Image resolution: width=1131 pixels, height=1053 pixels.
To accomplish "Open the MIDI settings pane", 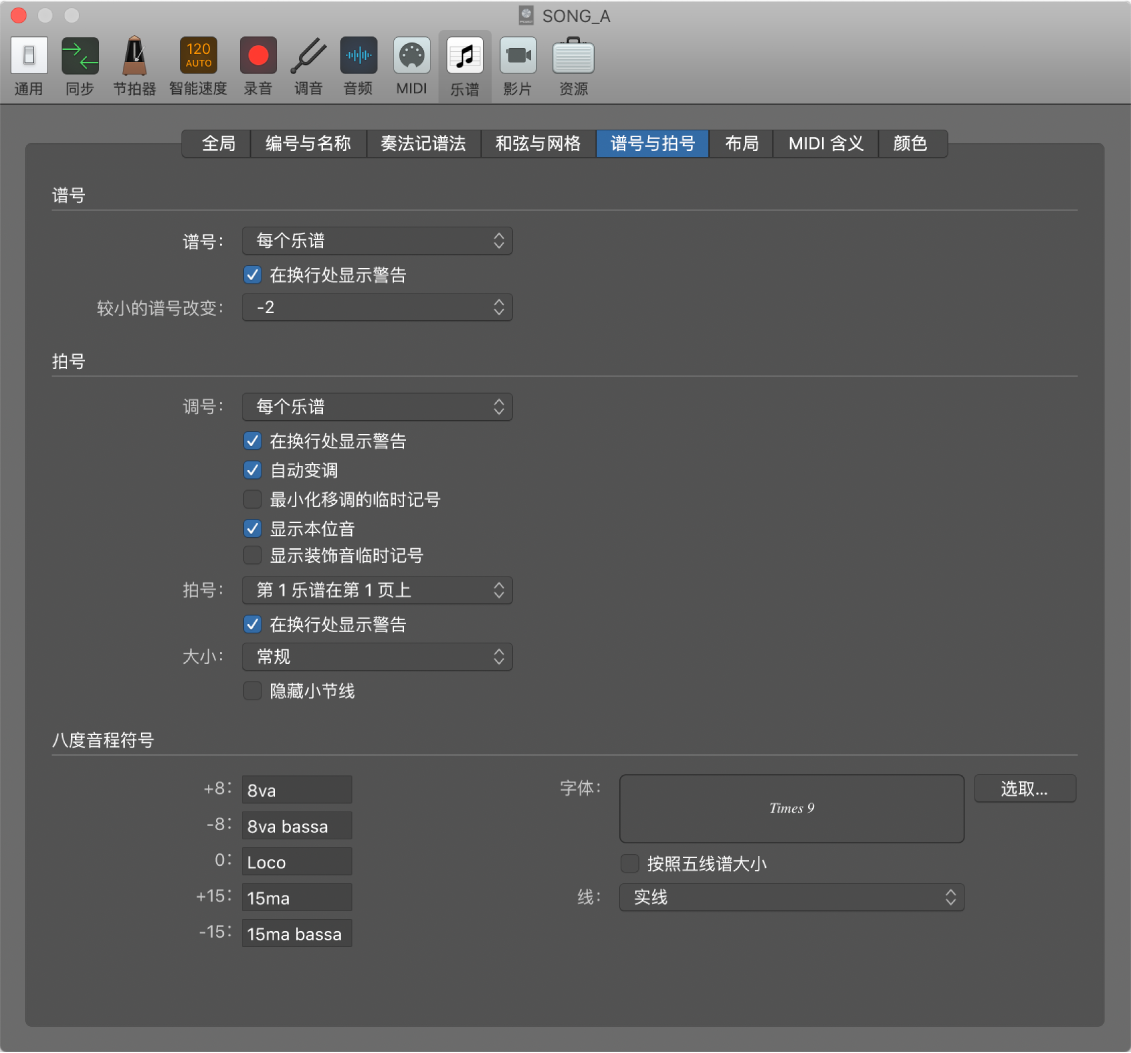I will [x=412, y=66].
